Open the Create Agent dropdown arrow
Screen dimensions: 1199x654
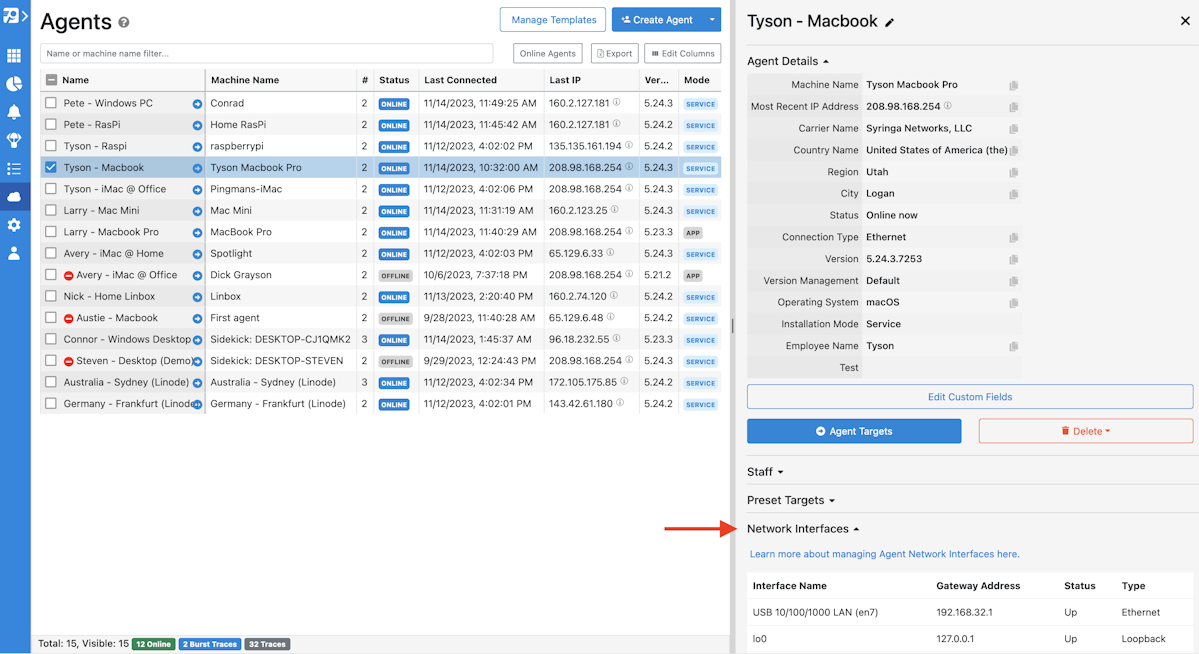point(712,20)
